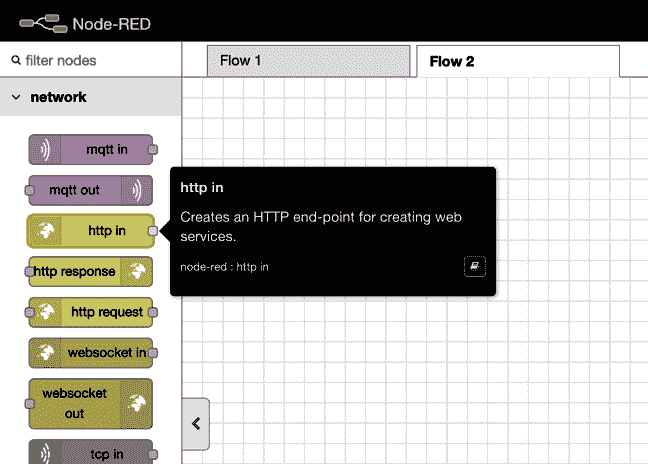Screen dimensions: 648x464
Task: Open help via the tooltip book icon
Action: 474,267
